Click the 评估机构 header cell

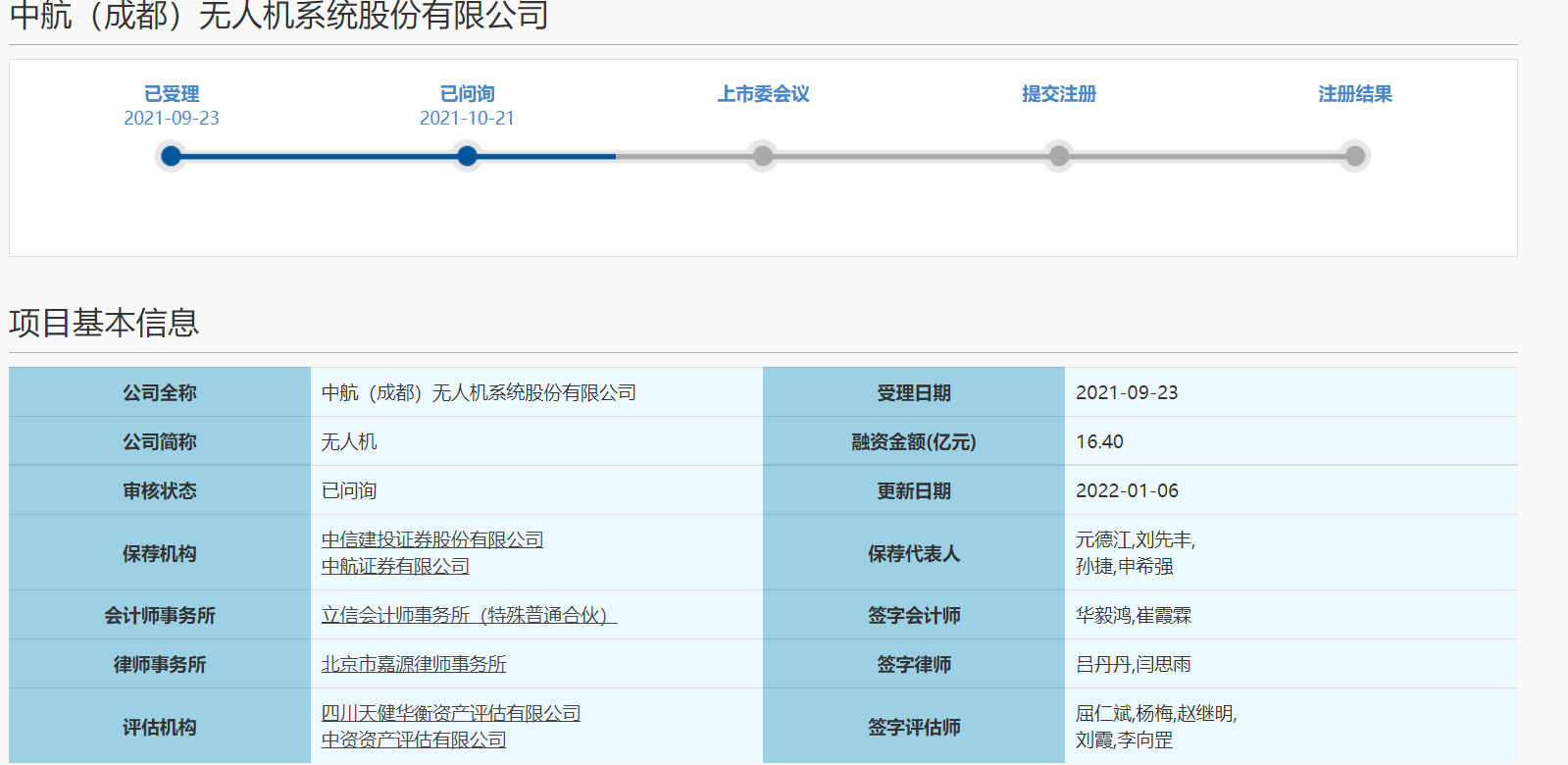(x=160, y=727)
